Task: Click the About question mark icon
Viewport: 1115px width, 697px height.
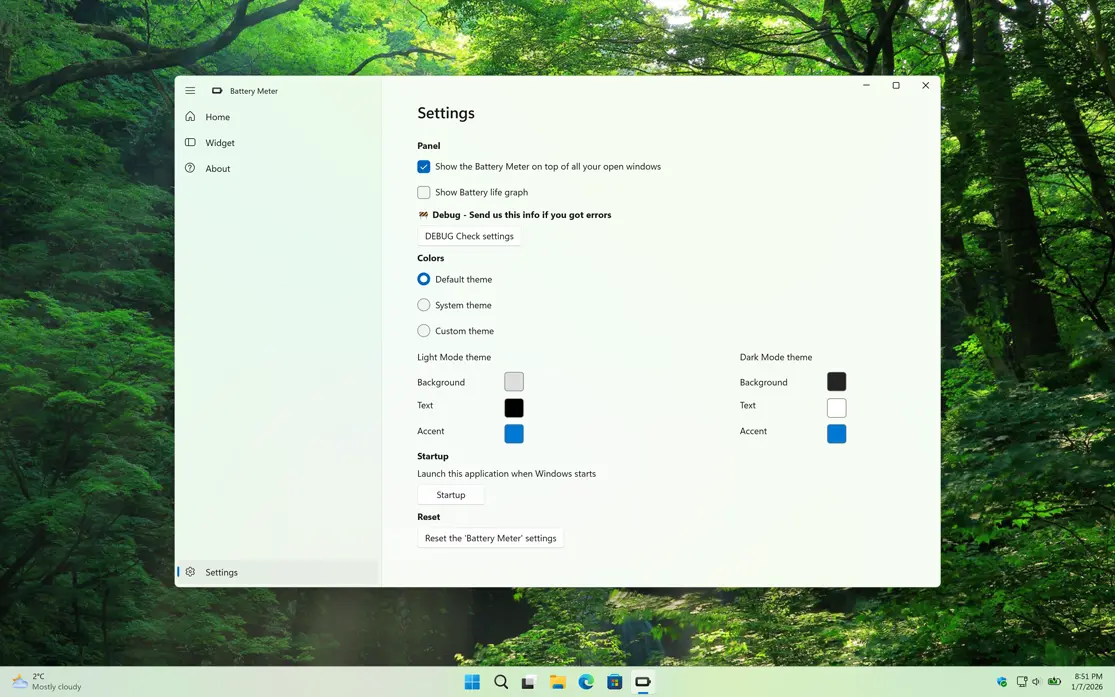Action: (x=190, y=168)
